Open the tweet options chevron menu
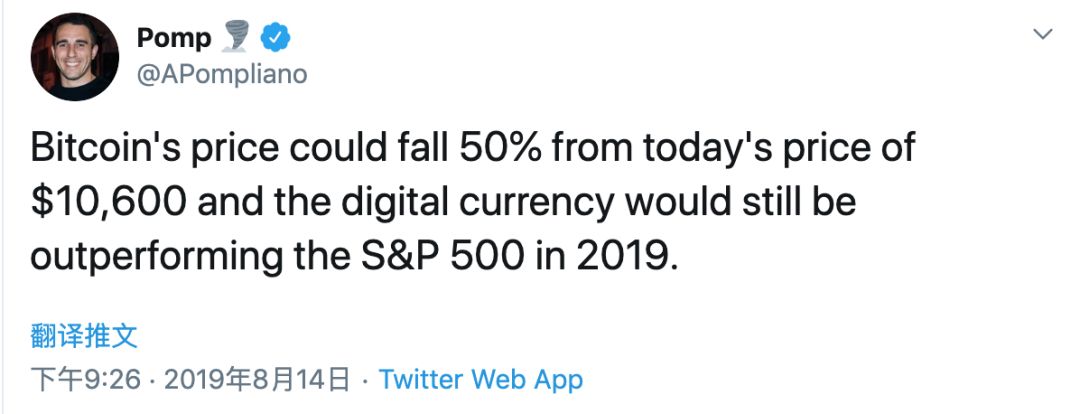The image size is (1080, 414). coord(1042,35)
